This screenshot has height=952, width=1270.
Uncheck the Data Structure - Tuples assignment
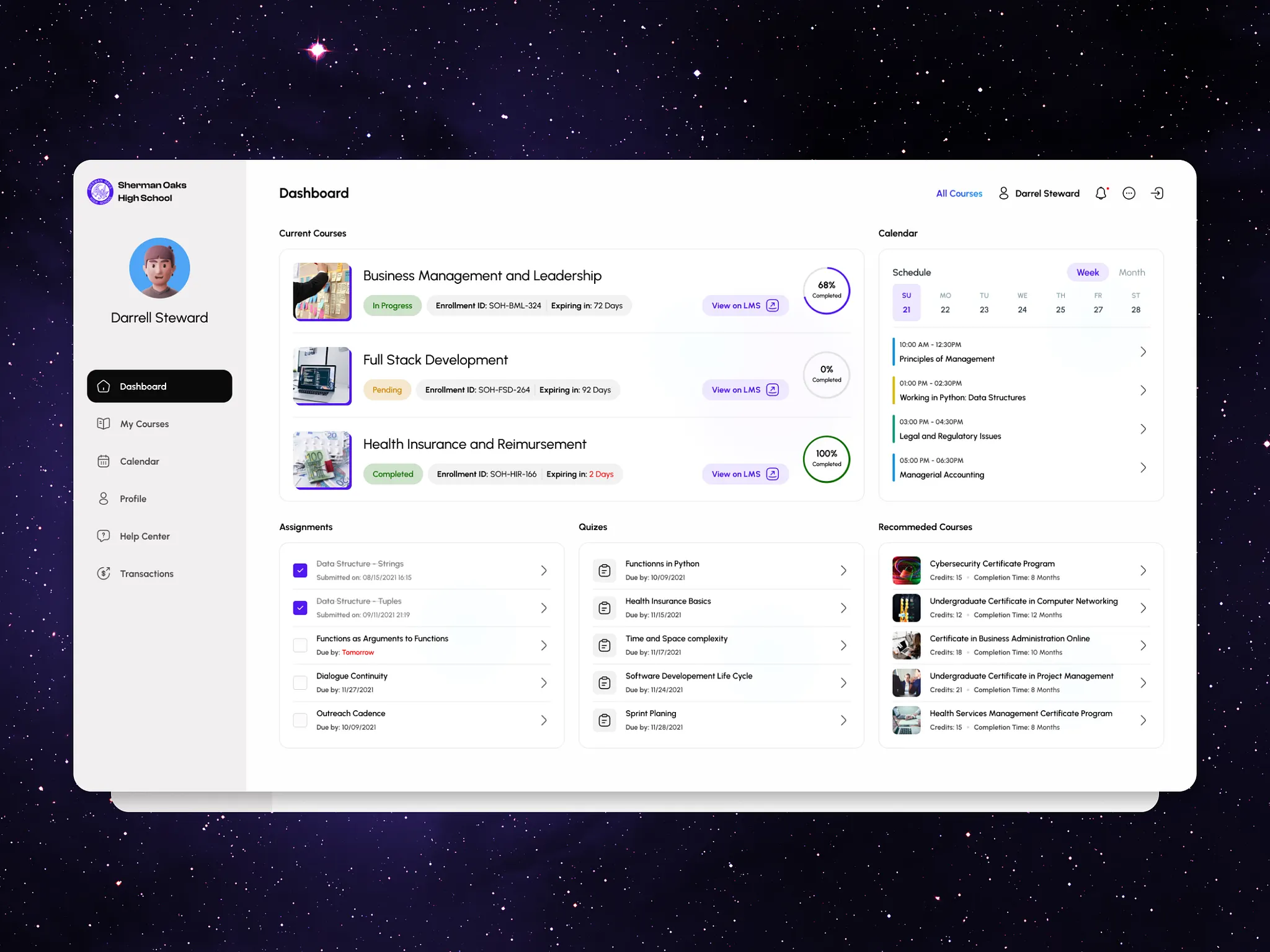tap(300, 607)
